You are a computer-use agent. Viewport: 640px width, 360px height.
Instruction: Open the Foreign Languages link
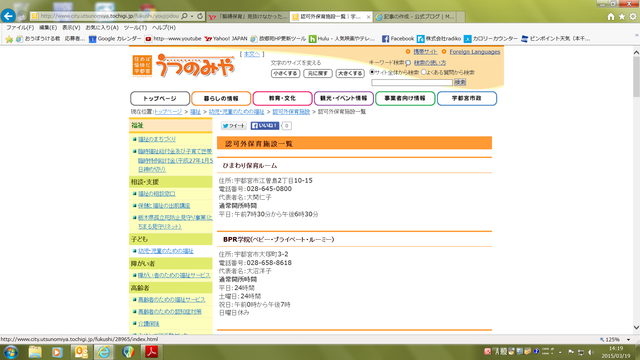tap(475, 52)
